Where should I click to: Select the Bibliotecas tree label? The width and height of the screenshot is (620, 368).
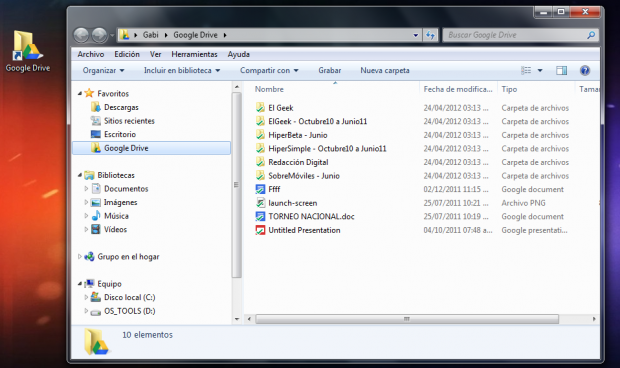(x=116, y=175)
